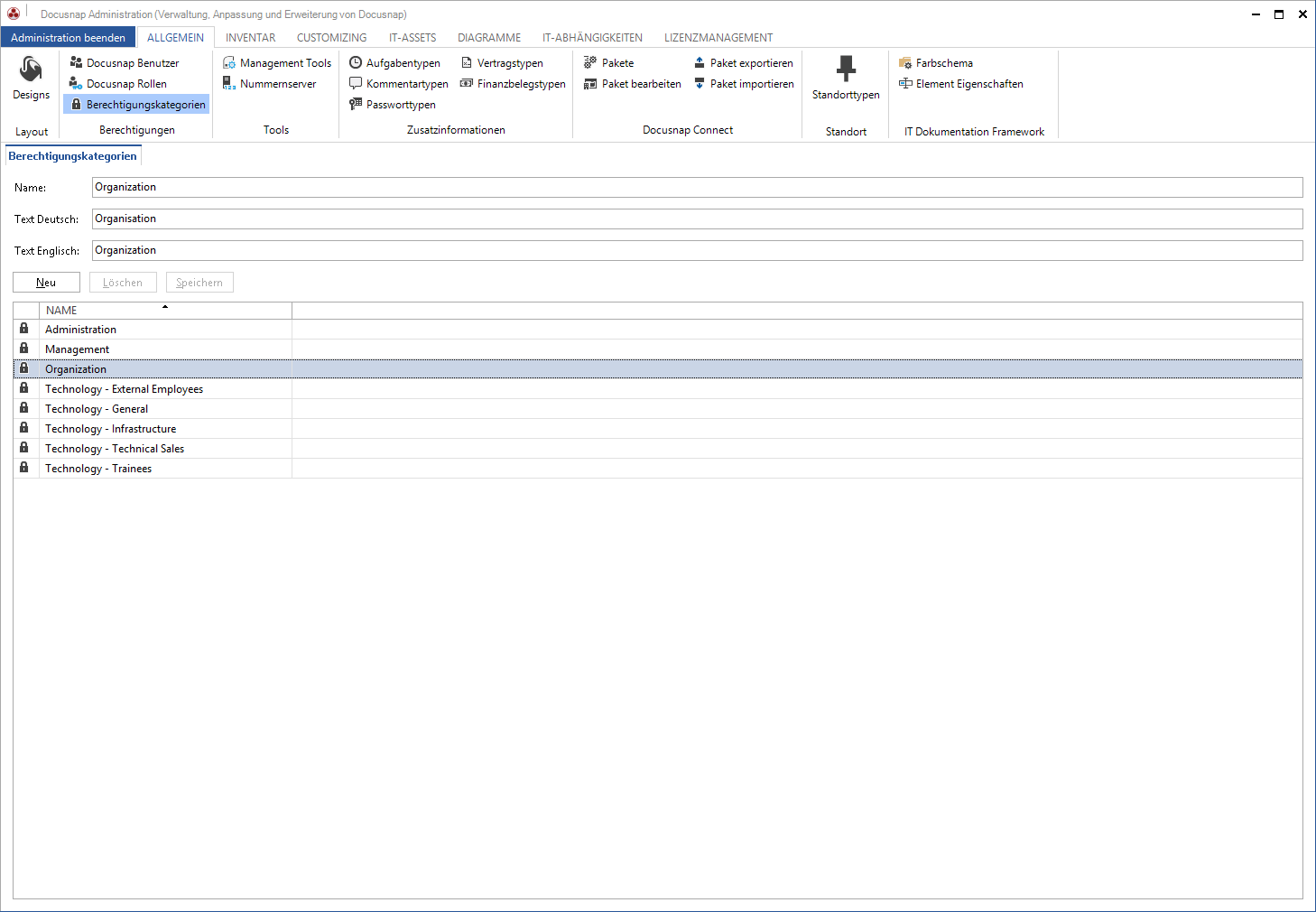
Task: Switch to the LIZENZMANAGEMENT ribbon tab
Action: 718,37
